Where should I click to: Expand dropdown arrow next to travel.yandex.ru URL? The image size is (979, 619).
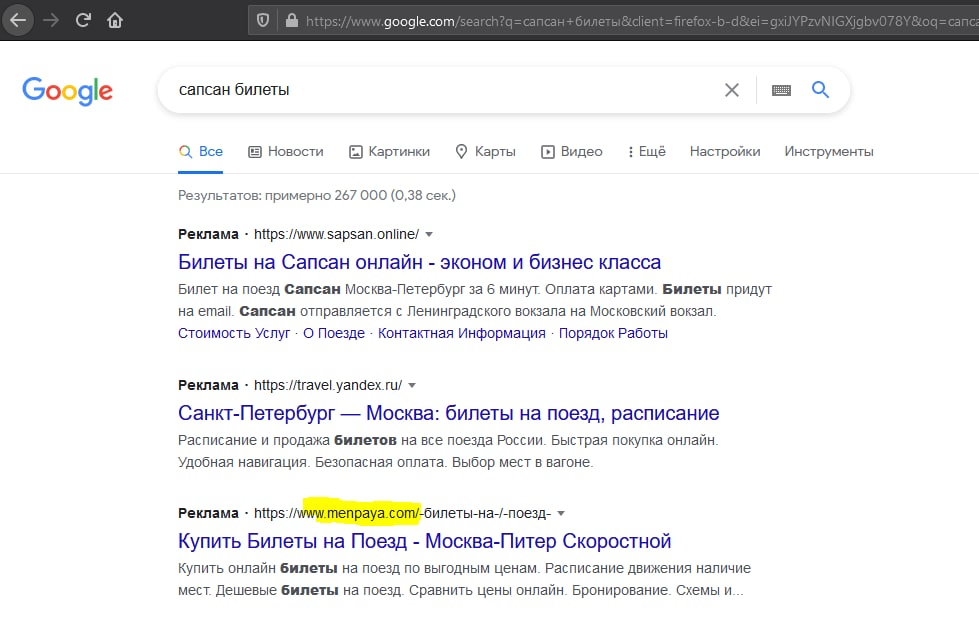[412, 385]
